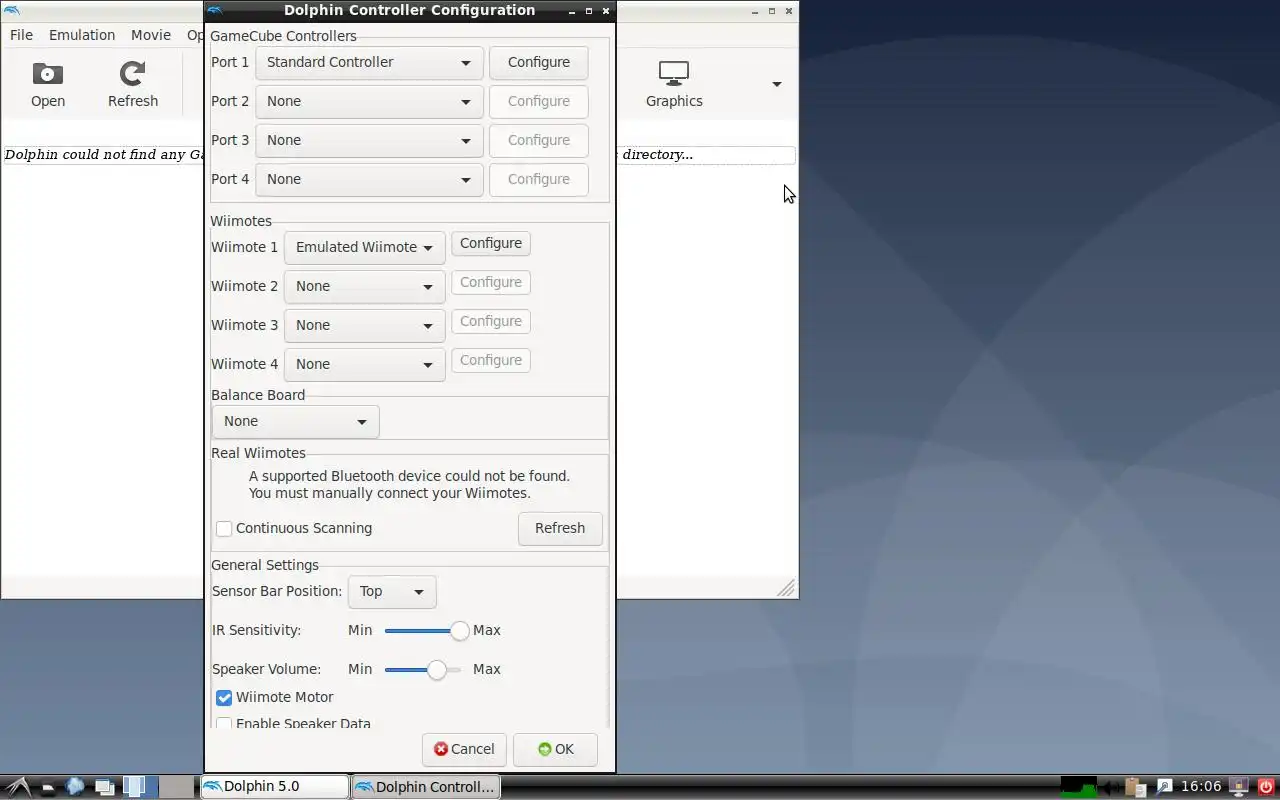Click the red power logout icon
This screenshot has height=800, width=1280.
pos(1266,787)
